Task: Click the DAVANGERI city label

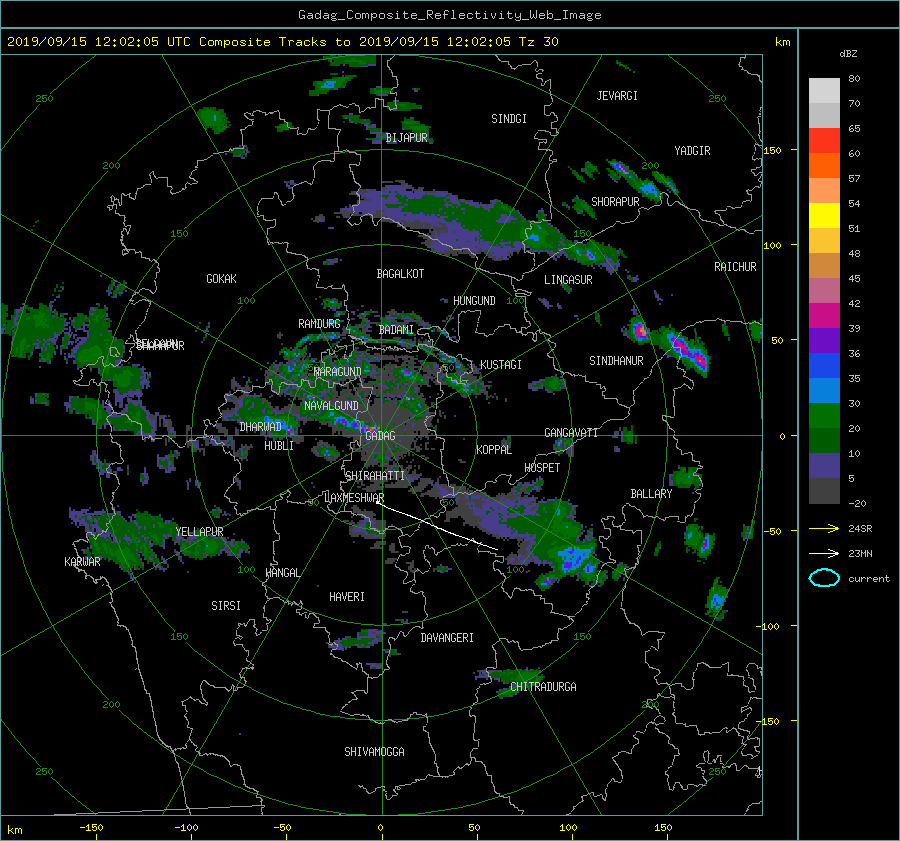Action: 447,638
